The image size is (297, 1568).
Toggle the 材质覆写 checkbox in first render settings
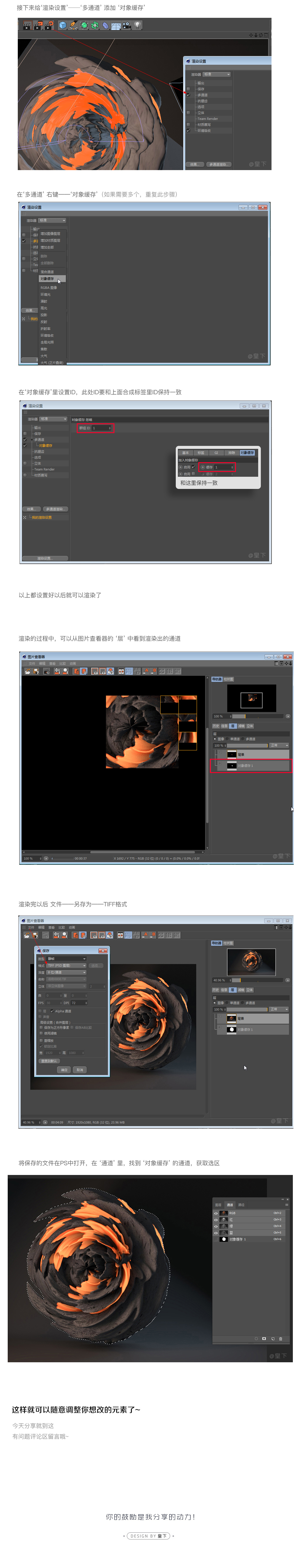coord(188,124)
